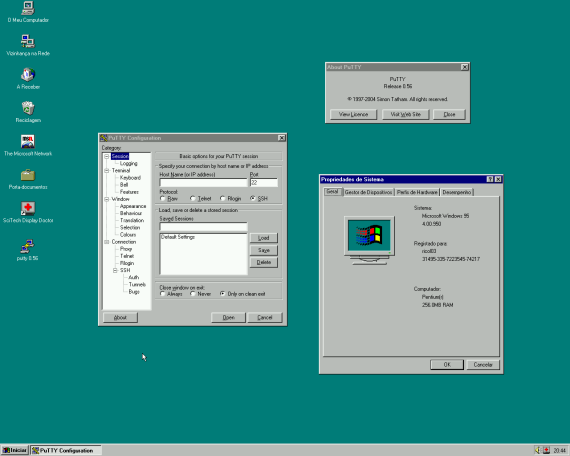Viewport: 570px width, 456px height.
Task: Collapse the Terminal tree node
Action: pyautogui.click(x=107, y=171)
